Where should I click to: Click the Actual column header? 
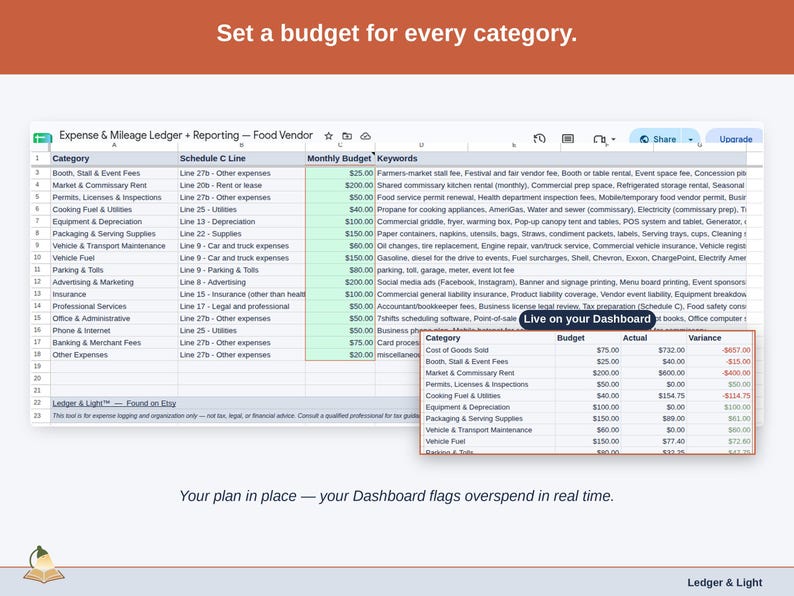(635, 338)
